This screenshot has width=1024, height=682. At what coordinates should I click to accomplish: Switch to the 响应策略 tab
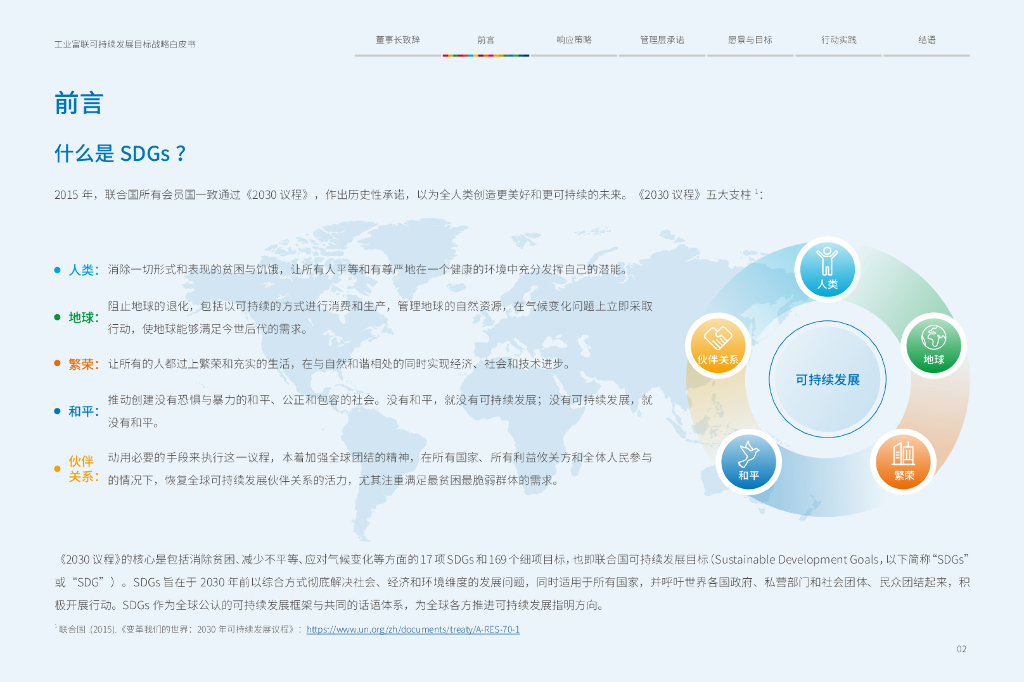point(574,41)
